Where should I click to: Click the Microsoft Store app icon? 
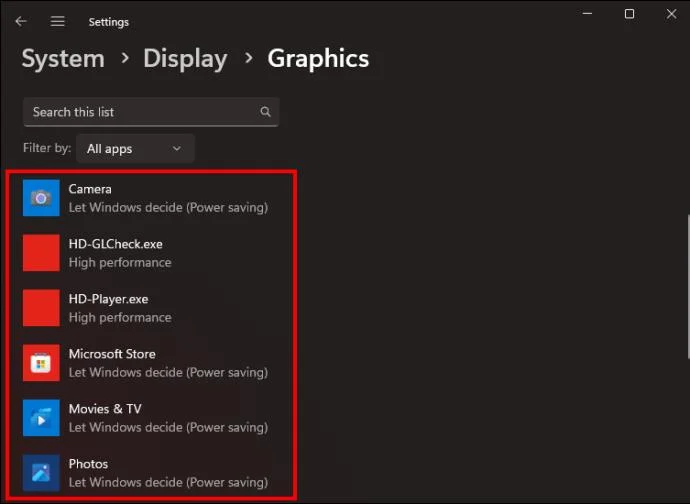(41, 363)
